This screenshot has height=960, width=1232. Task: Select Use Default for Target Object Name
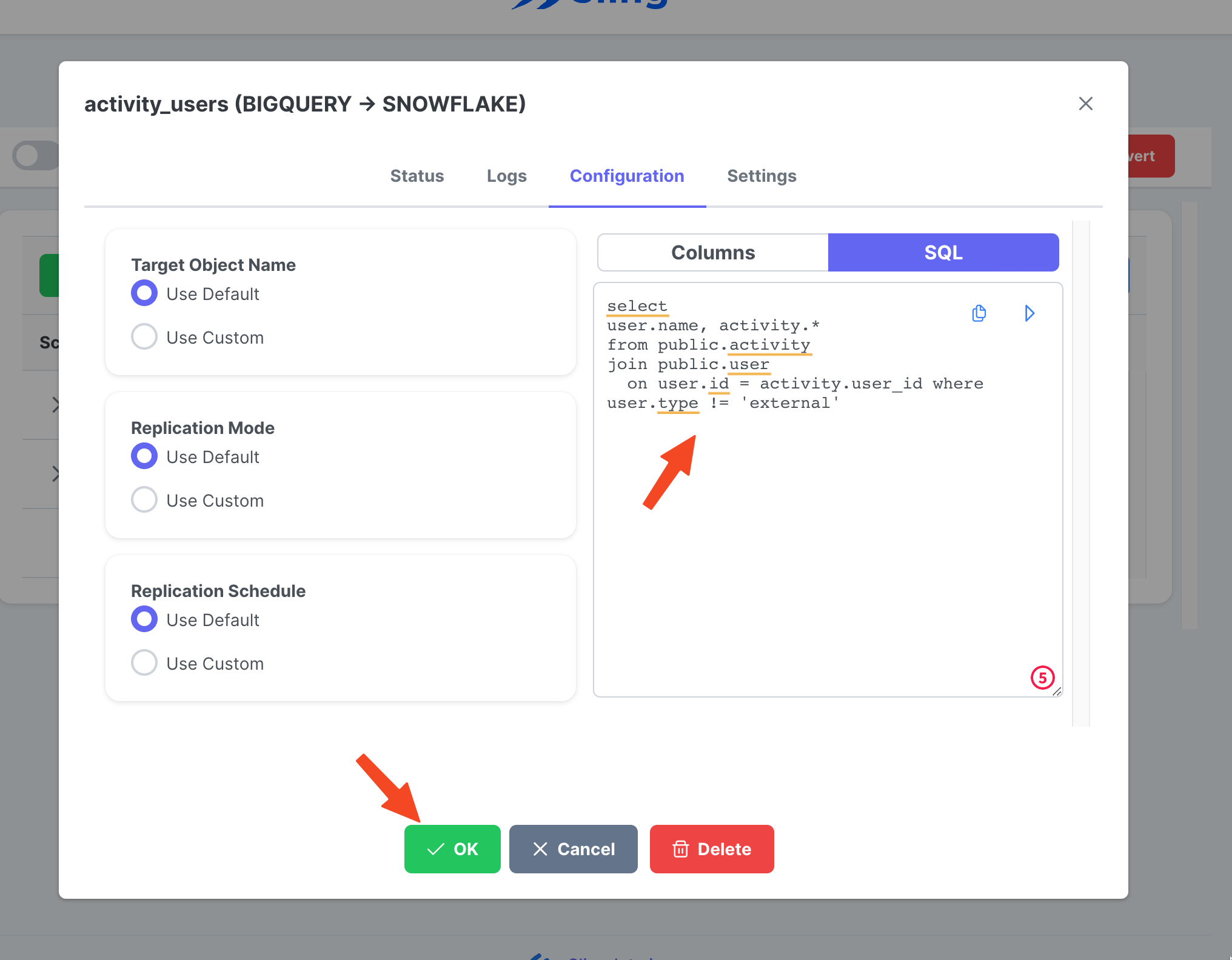[x=144, y=293]
